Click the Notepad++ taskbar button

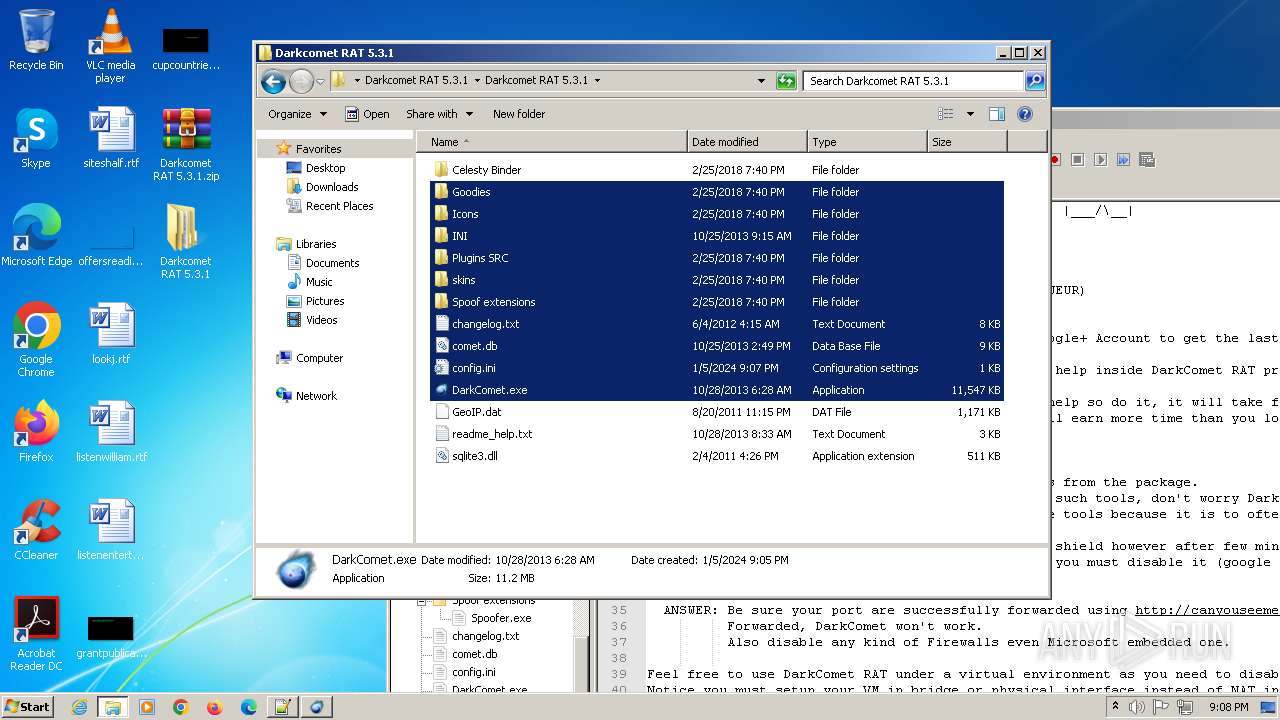pyautogui.click(x=283, y=707)
